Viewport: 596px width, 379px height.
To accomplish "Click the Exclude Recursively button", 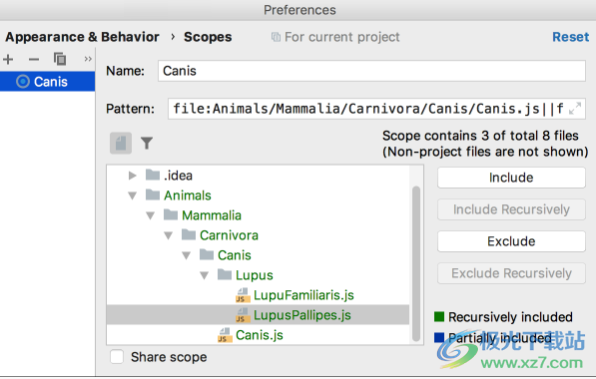I will [511, 273].
